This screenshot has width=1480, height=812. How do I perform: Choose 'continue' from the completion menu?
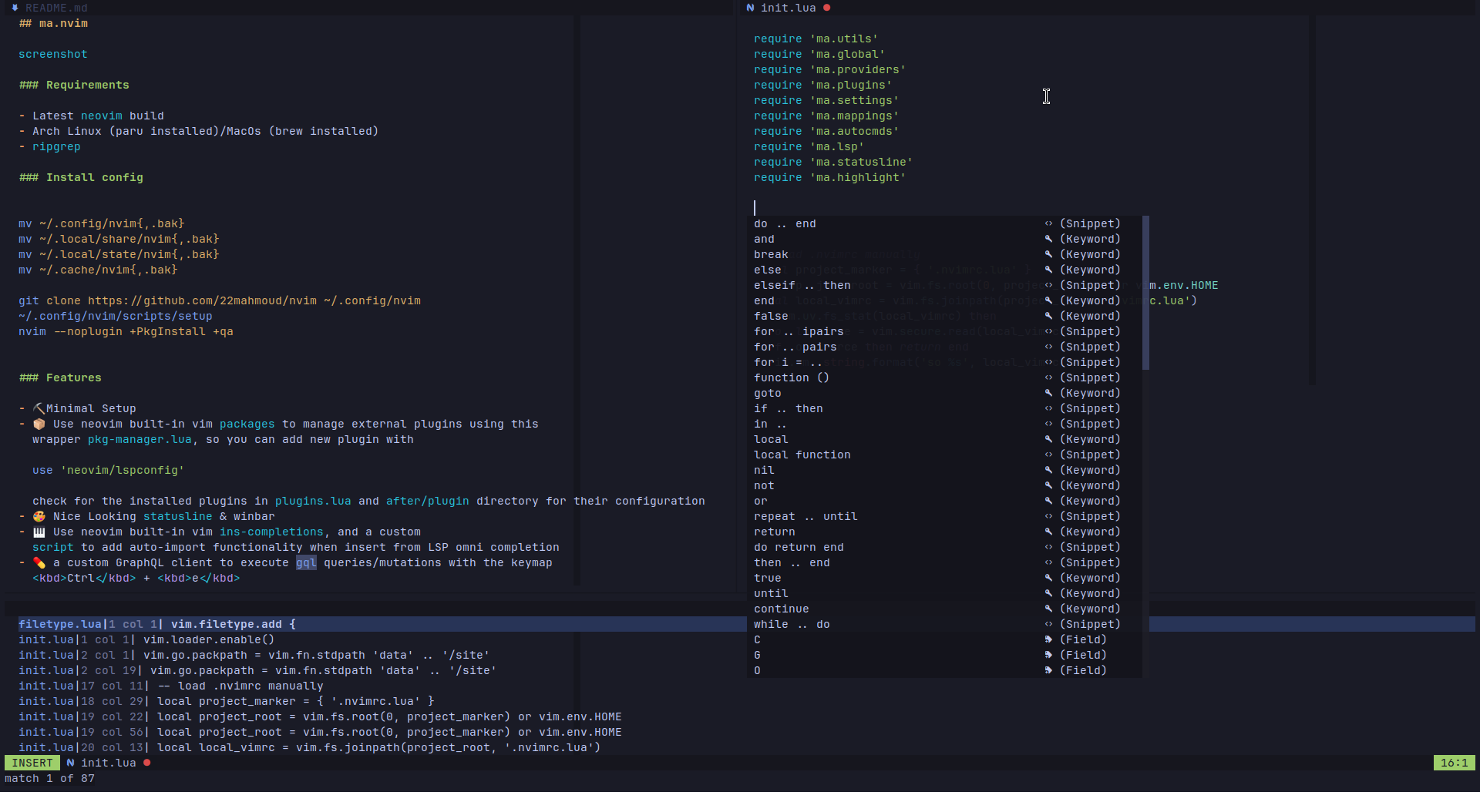coord(944,609)
